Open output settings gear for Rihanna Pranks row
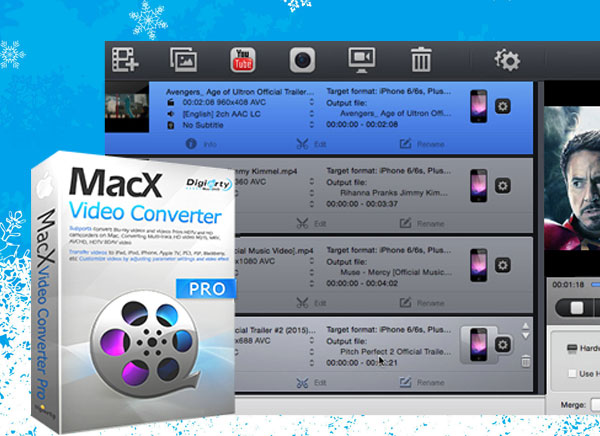This screenshot has width=600, height=436. click(503, 186)
